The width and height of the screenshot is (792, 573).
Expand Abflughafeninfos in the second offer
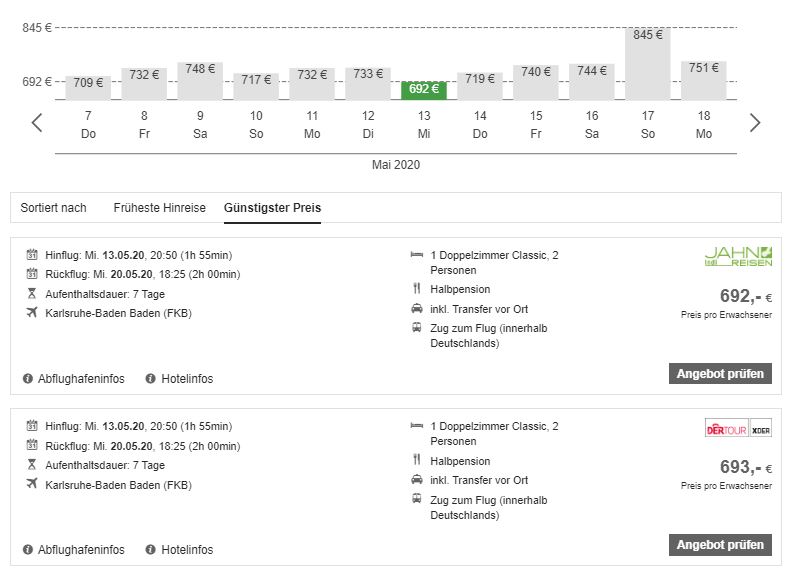coord(81,550)
